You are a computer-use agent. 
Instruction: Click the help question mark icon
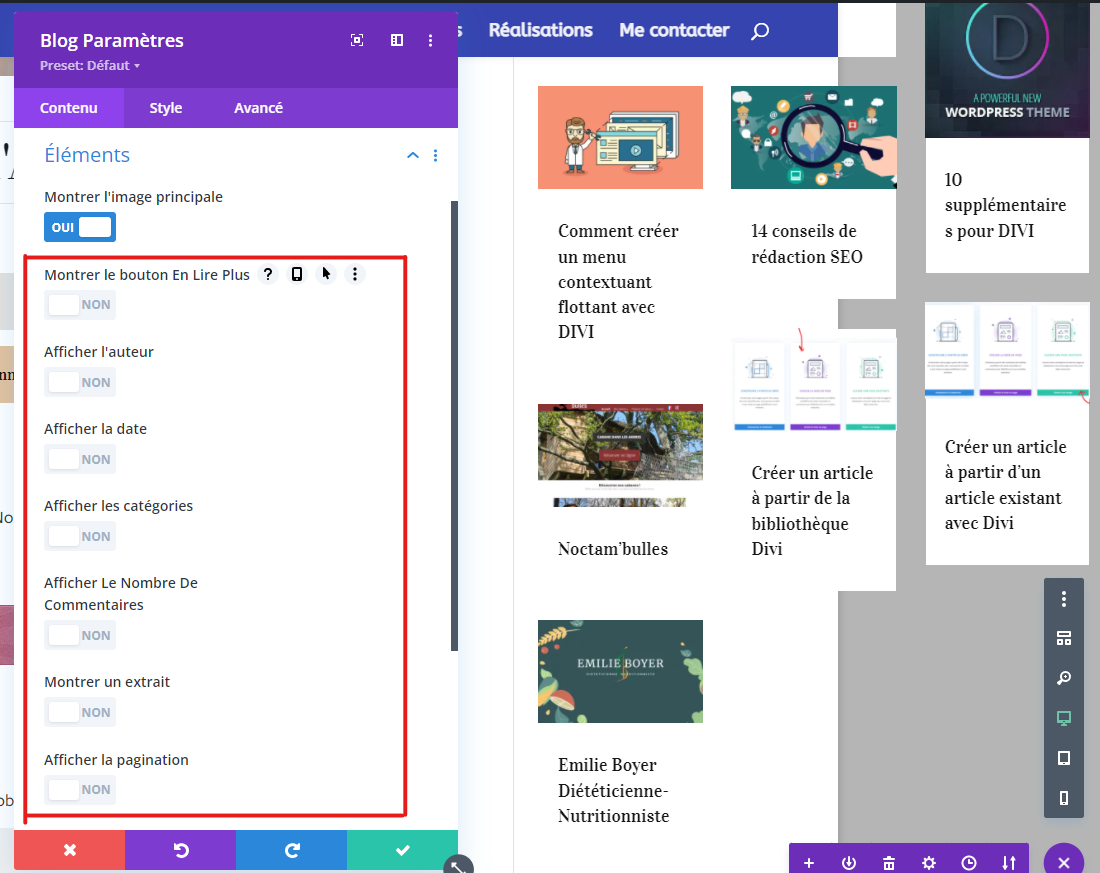click(267, 275)
